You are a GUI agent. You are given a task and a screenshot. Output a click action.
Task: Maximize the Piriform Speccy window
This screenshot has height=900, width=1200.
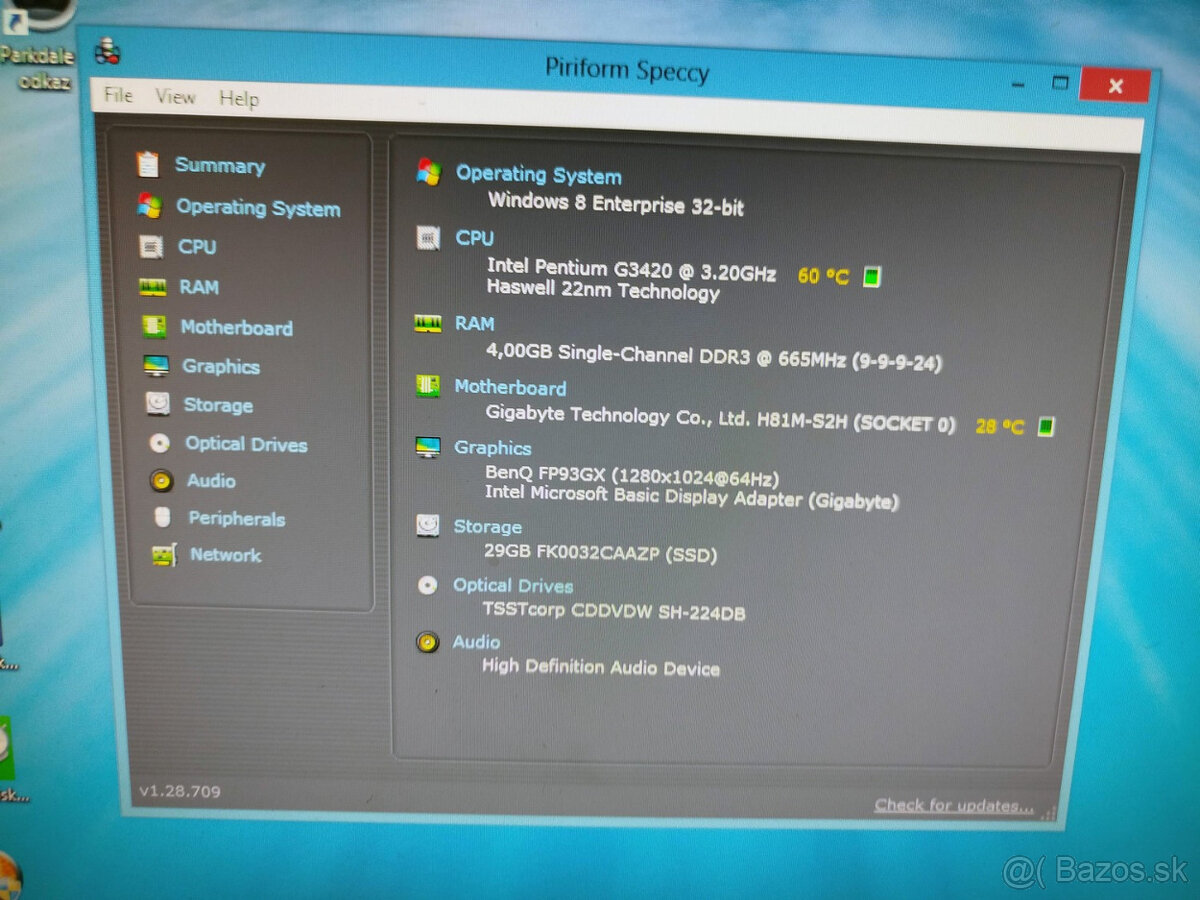[x=1061, y=83]
